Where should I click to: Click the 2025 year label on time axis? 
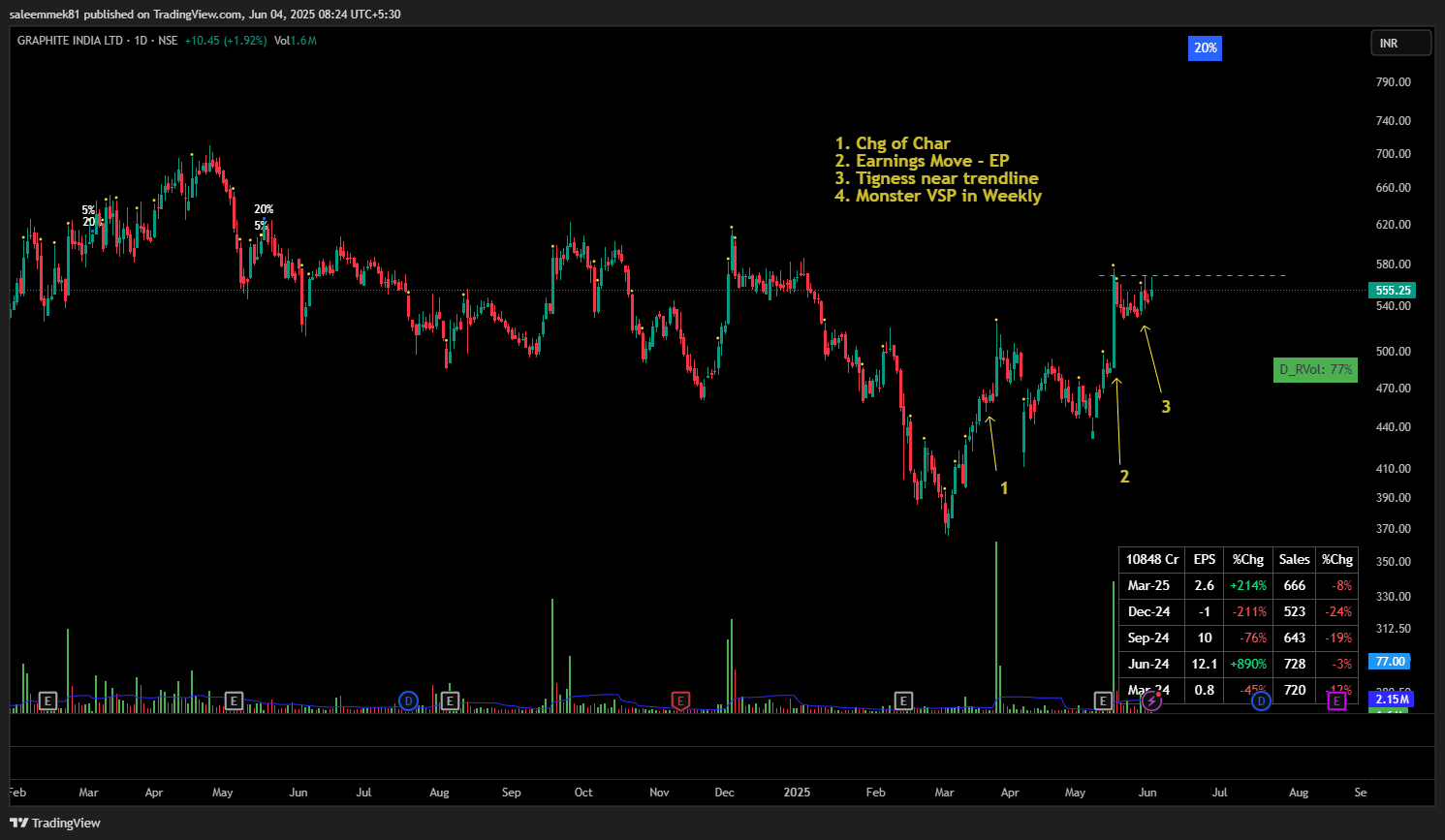point(797,793)
